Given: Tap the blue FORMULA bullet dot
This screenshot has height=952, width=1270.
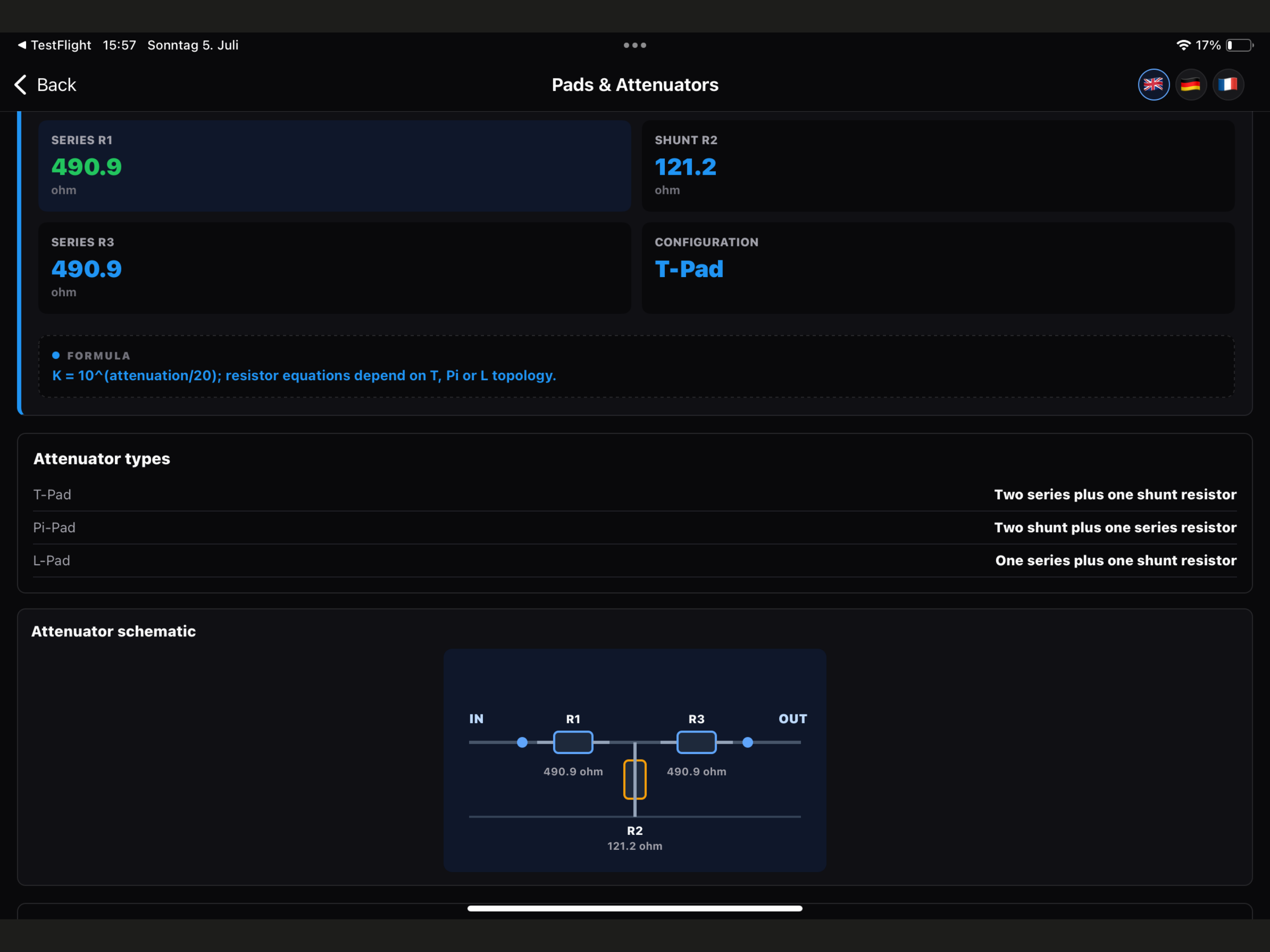Looking at the screenshot, I should [56, 356].
